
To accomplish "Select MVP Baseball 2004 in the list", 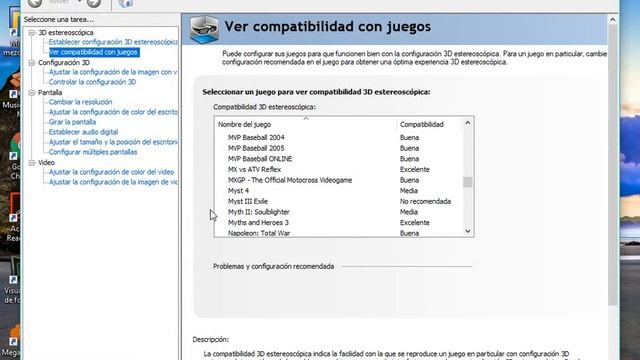I will [x=256, y=138].
